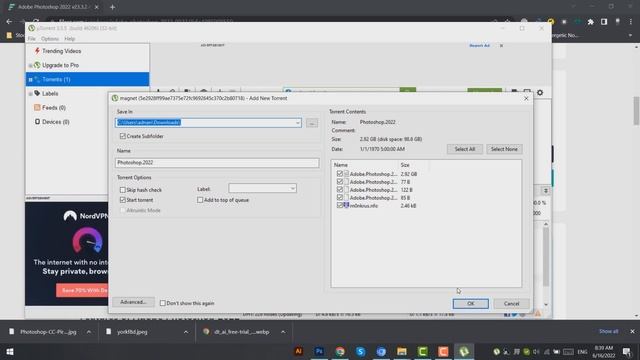Open yotkfitd.jpeg download options arrow
The image size is (640, 360).
point(186,332)
